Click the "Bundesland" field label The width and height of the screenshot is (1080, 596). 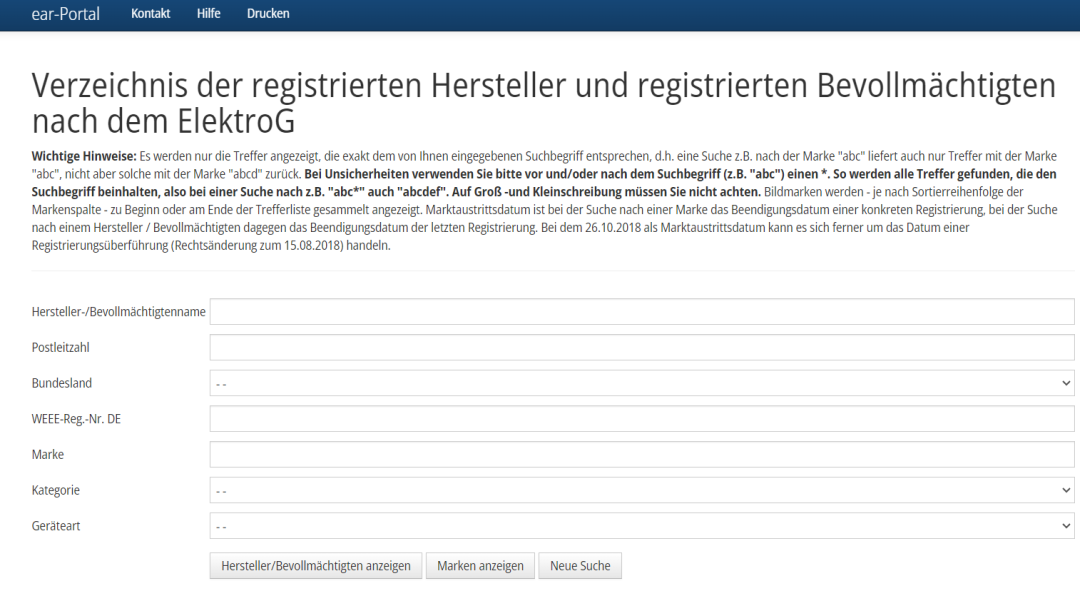61,383
